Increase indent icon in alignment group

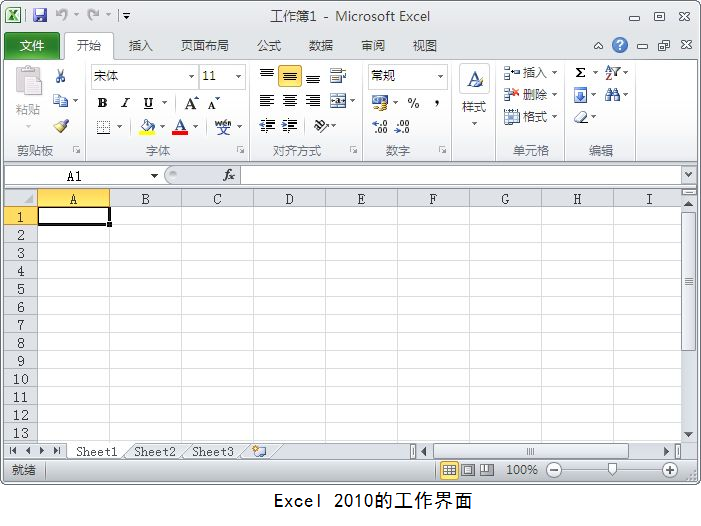290,126
